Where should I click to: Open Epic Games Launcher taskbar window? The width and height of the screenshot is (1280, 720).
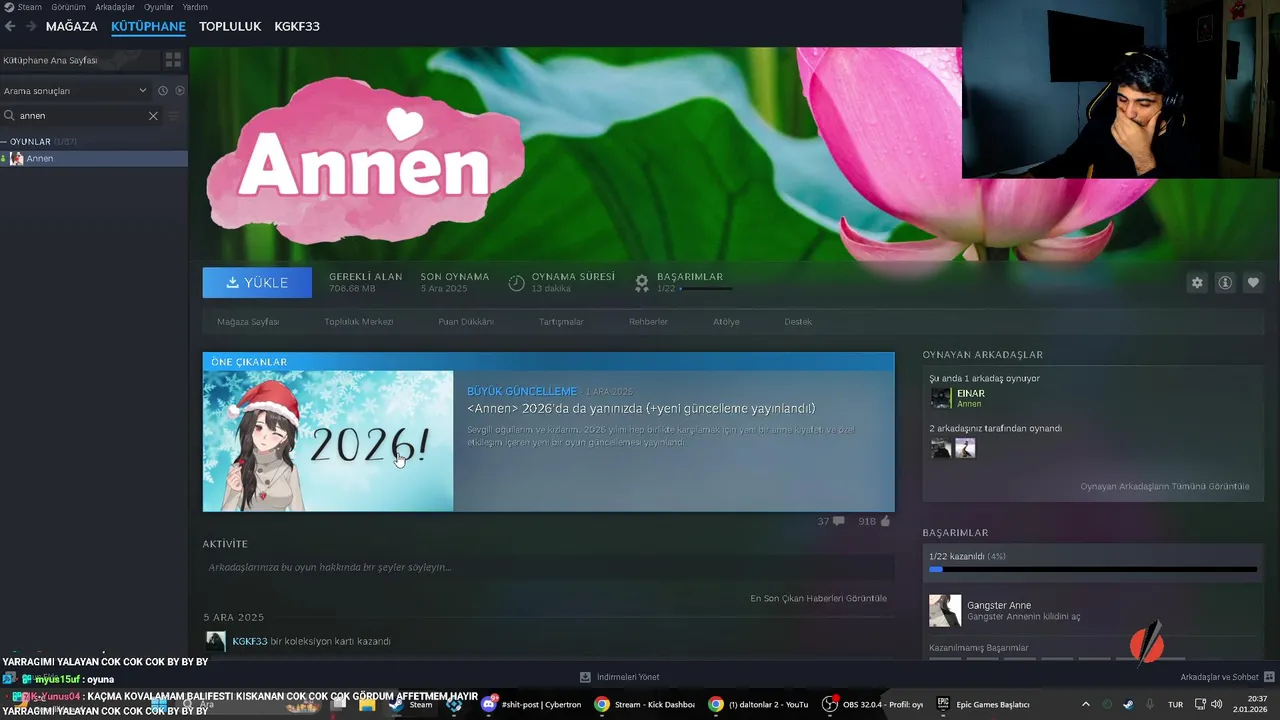coord(985,704)
